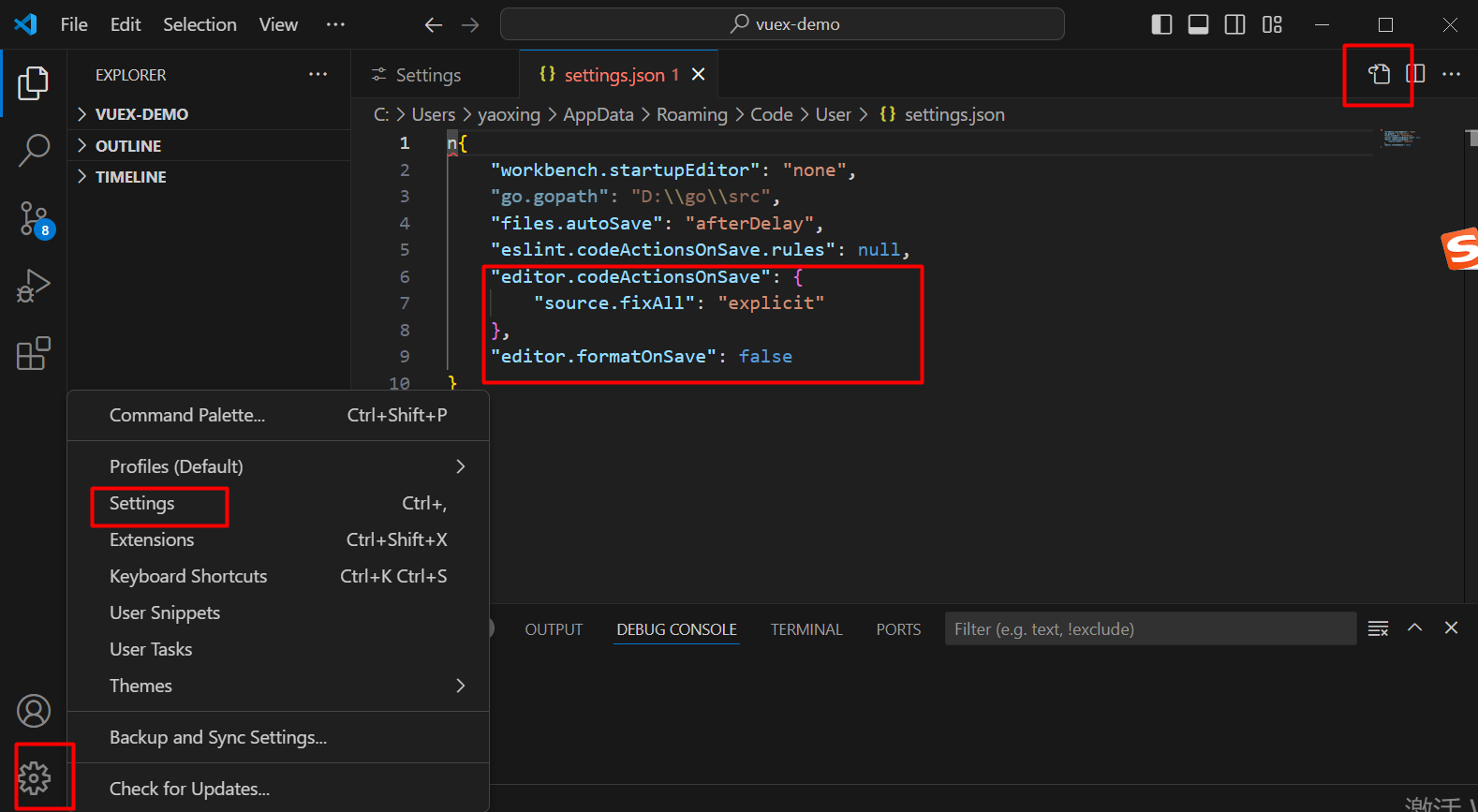Screen dimensions: 1478x812
Task: Close the settings.json tab
Action: pyautogui.click(x=699, y=74)
